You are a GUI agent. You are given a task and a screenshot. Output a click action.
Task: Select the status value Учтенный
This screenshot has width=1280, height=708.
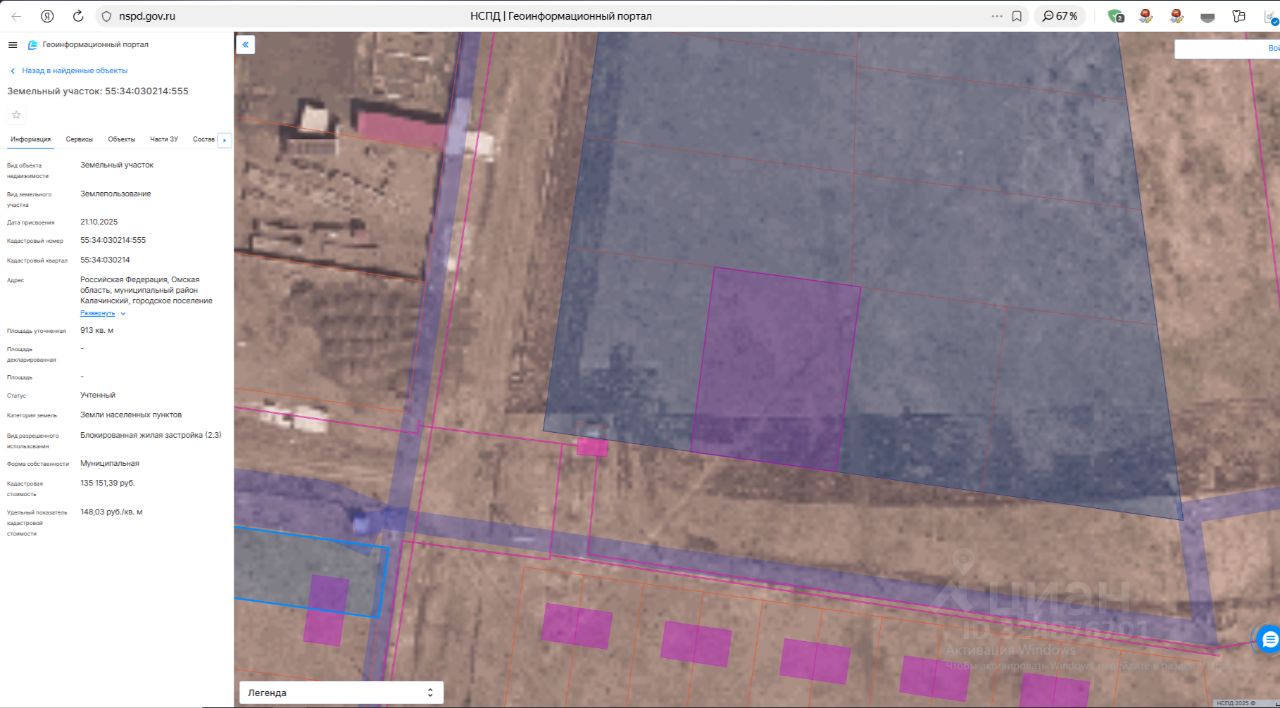[x=98, y=395]
